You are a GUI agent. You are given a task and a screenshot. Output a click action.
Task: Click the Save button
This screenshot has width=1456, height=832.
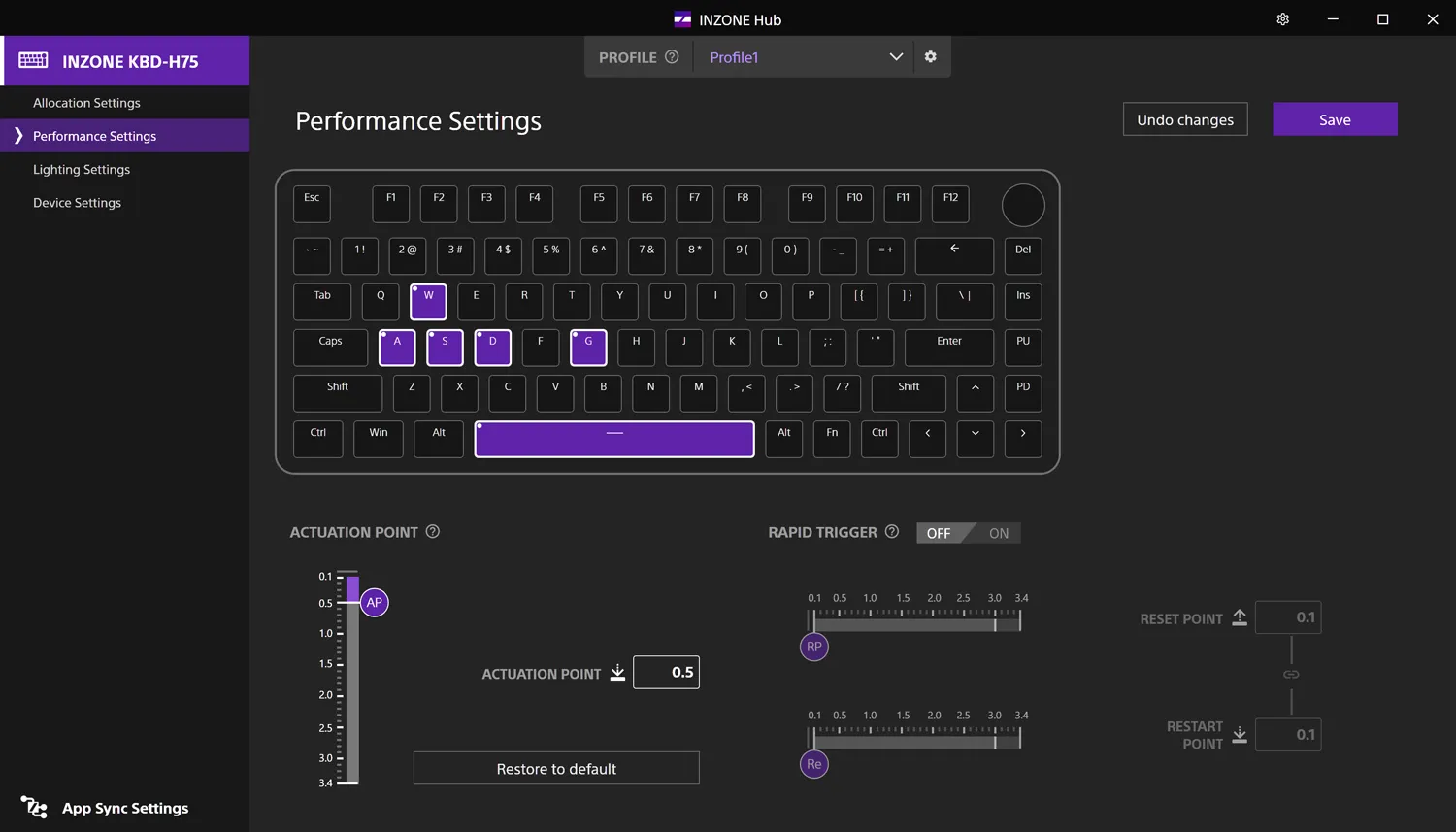(1335, 118)
